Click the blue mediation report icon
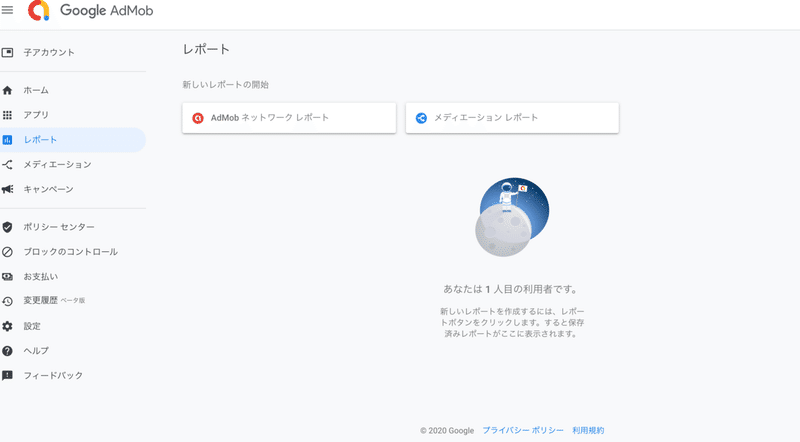 point(421,118)
